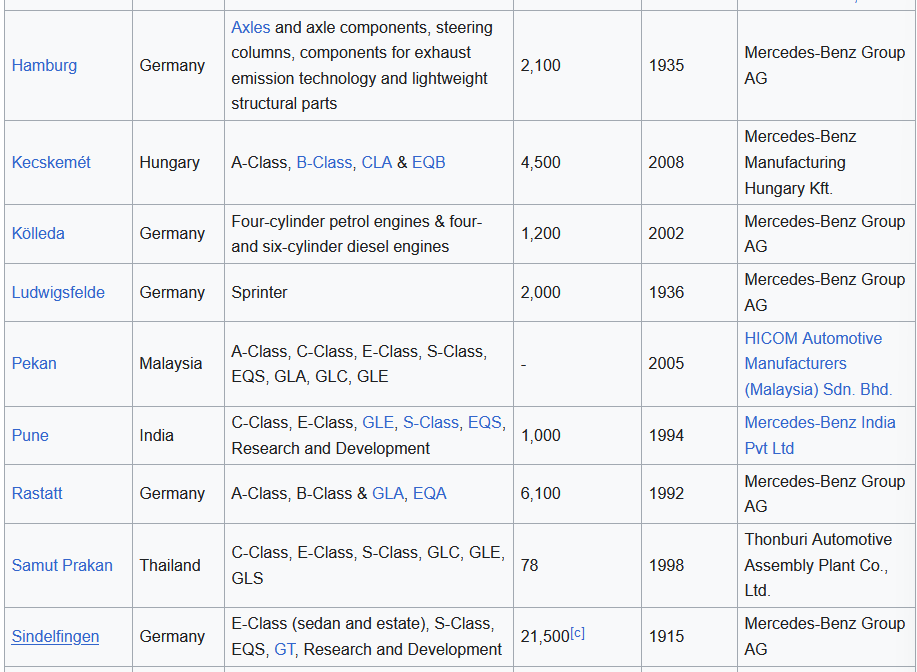Open footnote [c] next to 21,500
This screenshot has height=672, width=917.
click(x=577, y=633)
